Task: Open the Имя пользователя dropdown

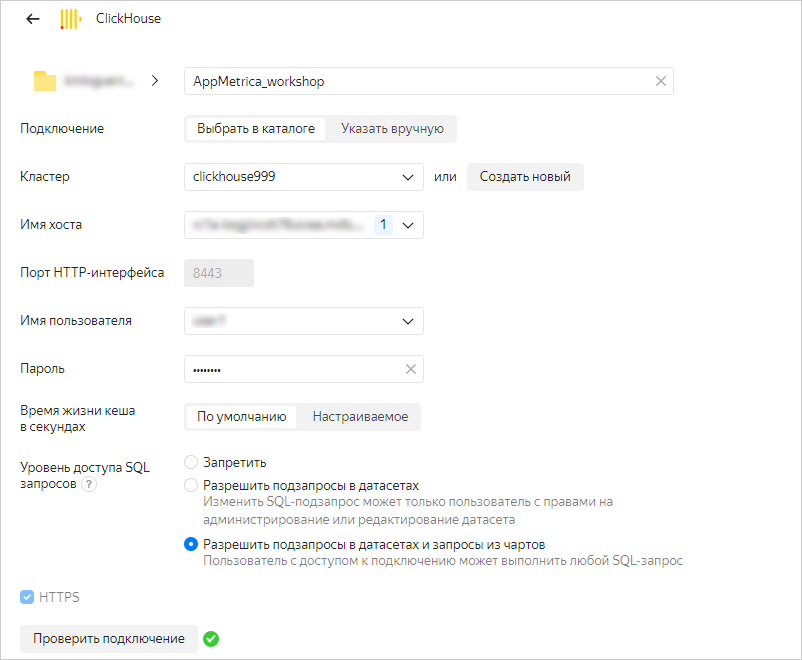Action: click(x=407, y=321)
